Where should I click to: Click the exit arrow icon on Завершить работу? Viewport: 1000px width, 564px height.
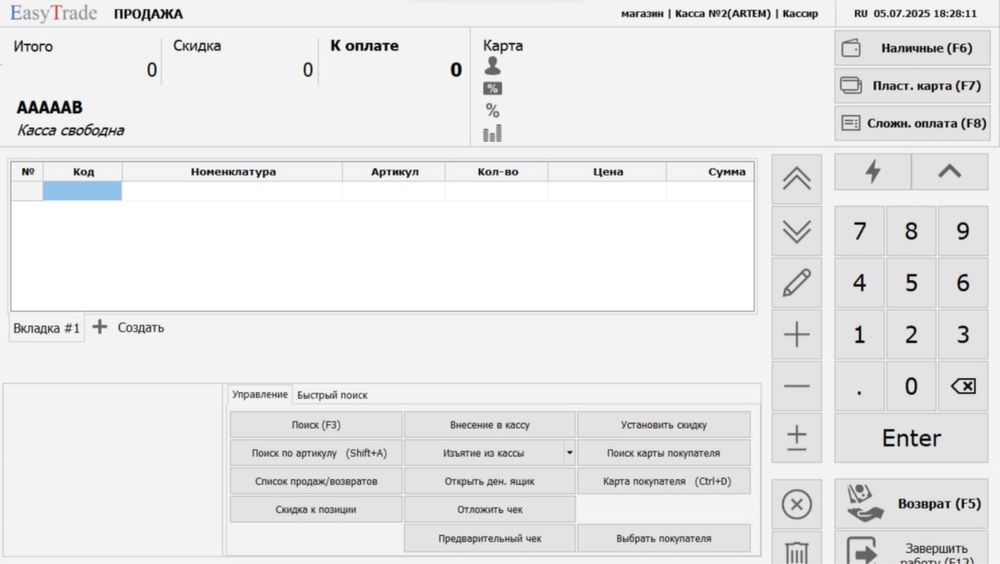(x=863, y=551)
